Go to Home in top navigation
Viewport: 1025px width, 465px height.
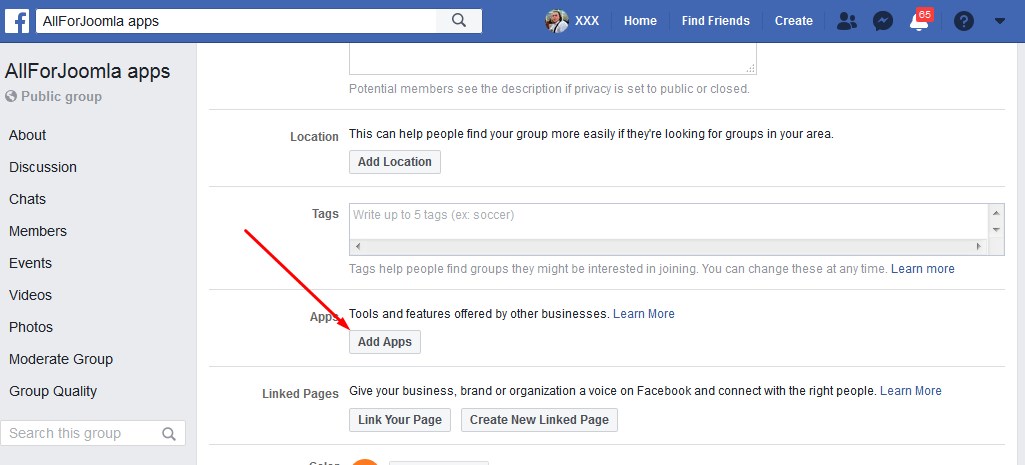[640, 20]
